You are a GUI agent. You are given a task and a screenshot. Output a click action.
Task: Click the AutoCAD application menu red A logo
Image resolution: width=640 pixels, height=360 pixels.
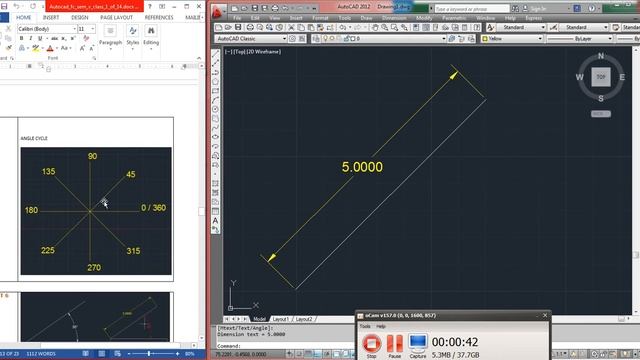click(x=217, y=13)
